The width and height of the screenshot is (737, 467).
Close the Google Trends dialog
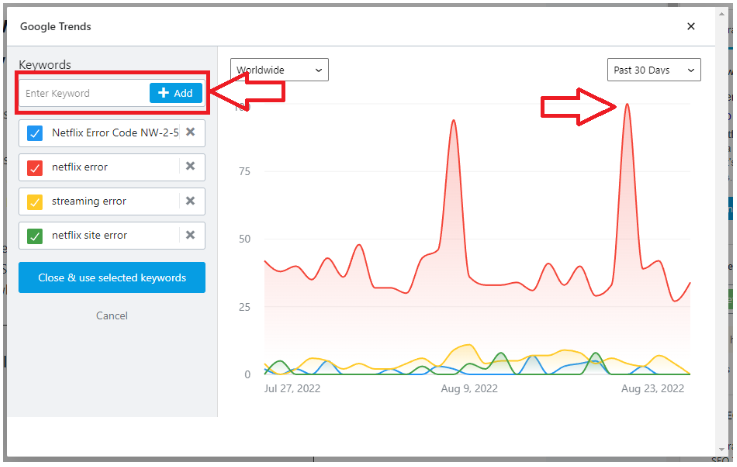tap(691, 27)
